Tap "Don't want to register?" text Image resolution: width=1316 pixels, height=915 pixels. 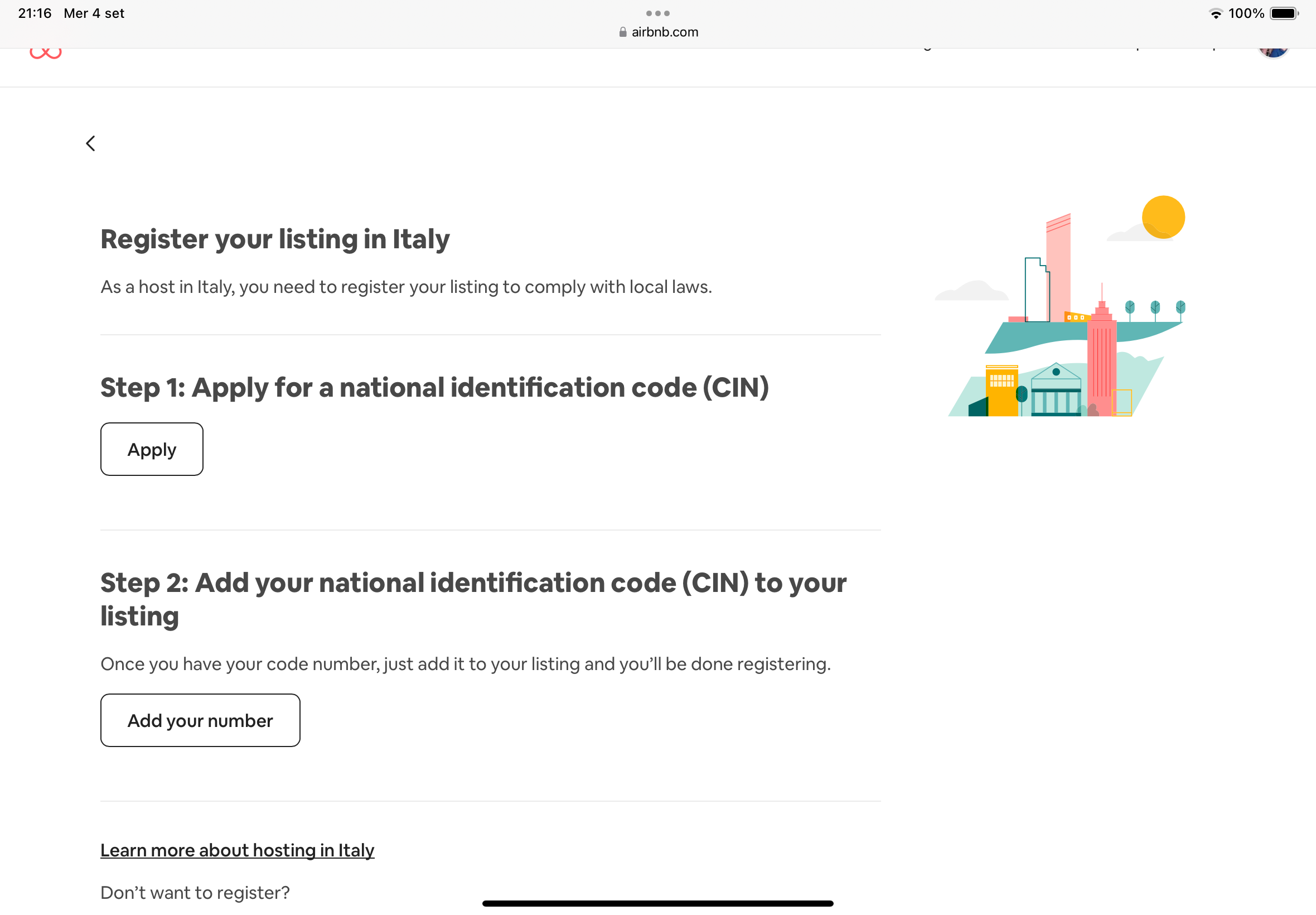[x=195, y=893]
